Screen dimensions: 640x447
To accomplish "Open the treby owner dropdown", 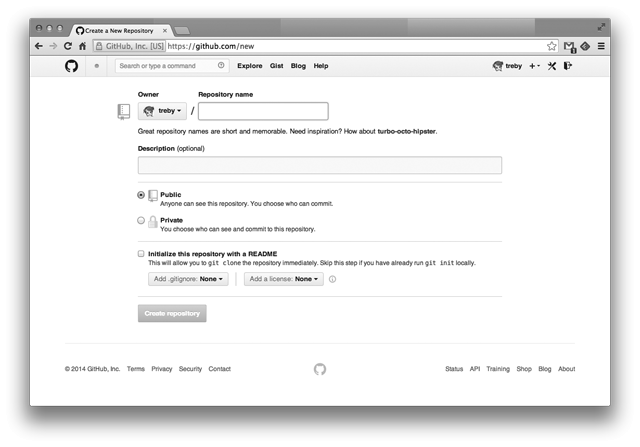I will [162, 111].
